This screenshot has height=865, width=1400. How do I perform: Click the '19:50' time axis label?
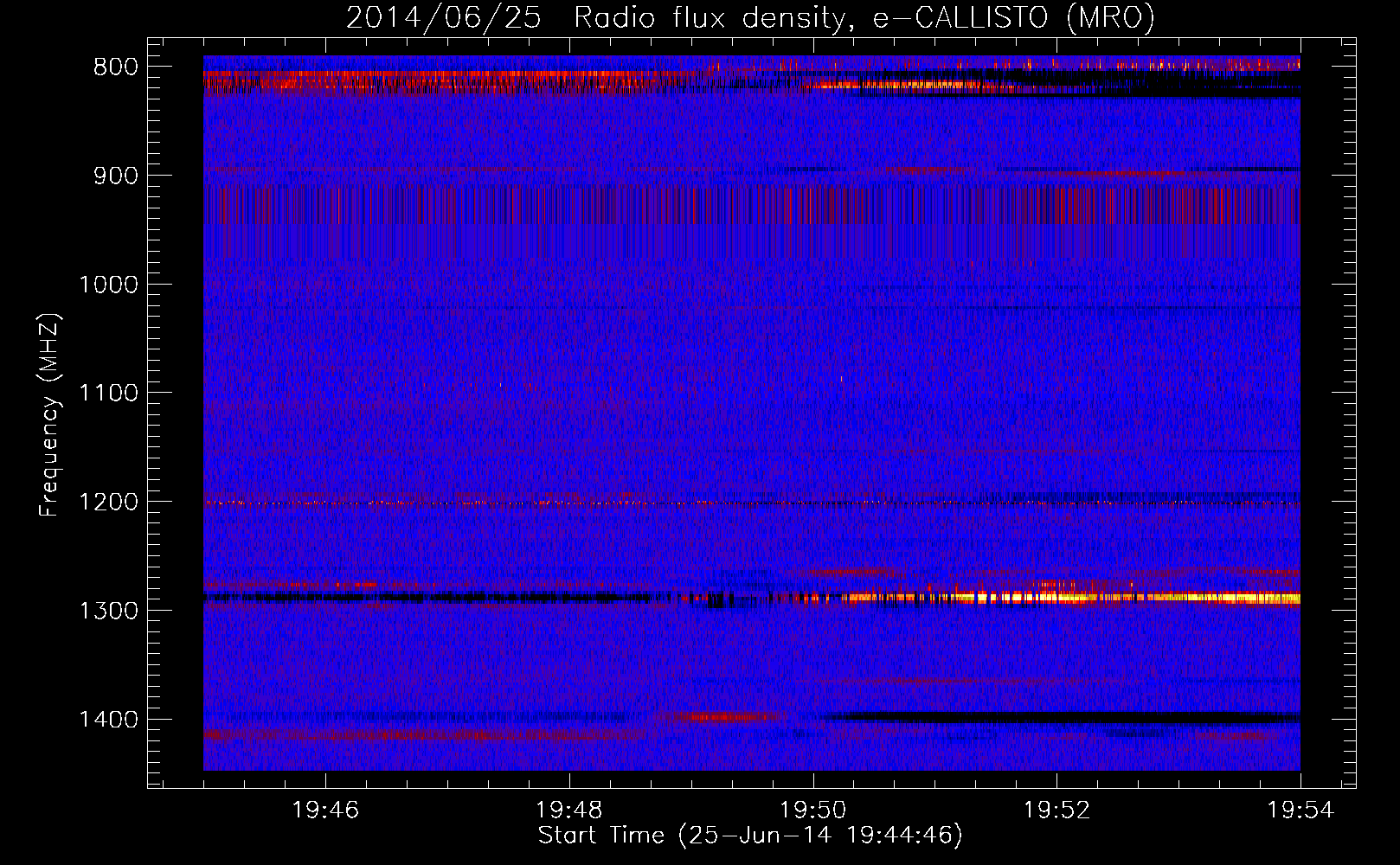click(813, 811)
